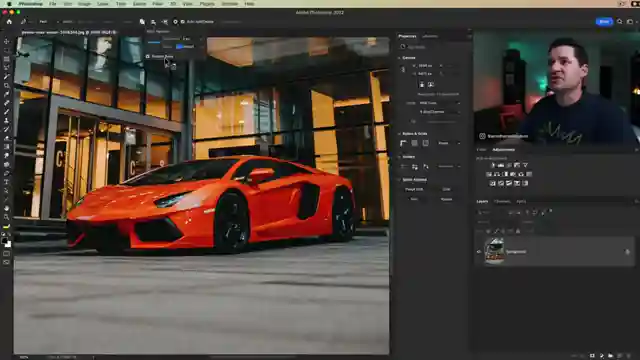Select the Brush tool
This screenshot has width=640, height=360.
[x=7, y=112]
